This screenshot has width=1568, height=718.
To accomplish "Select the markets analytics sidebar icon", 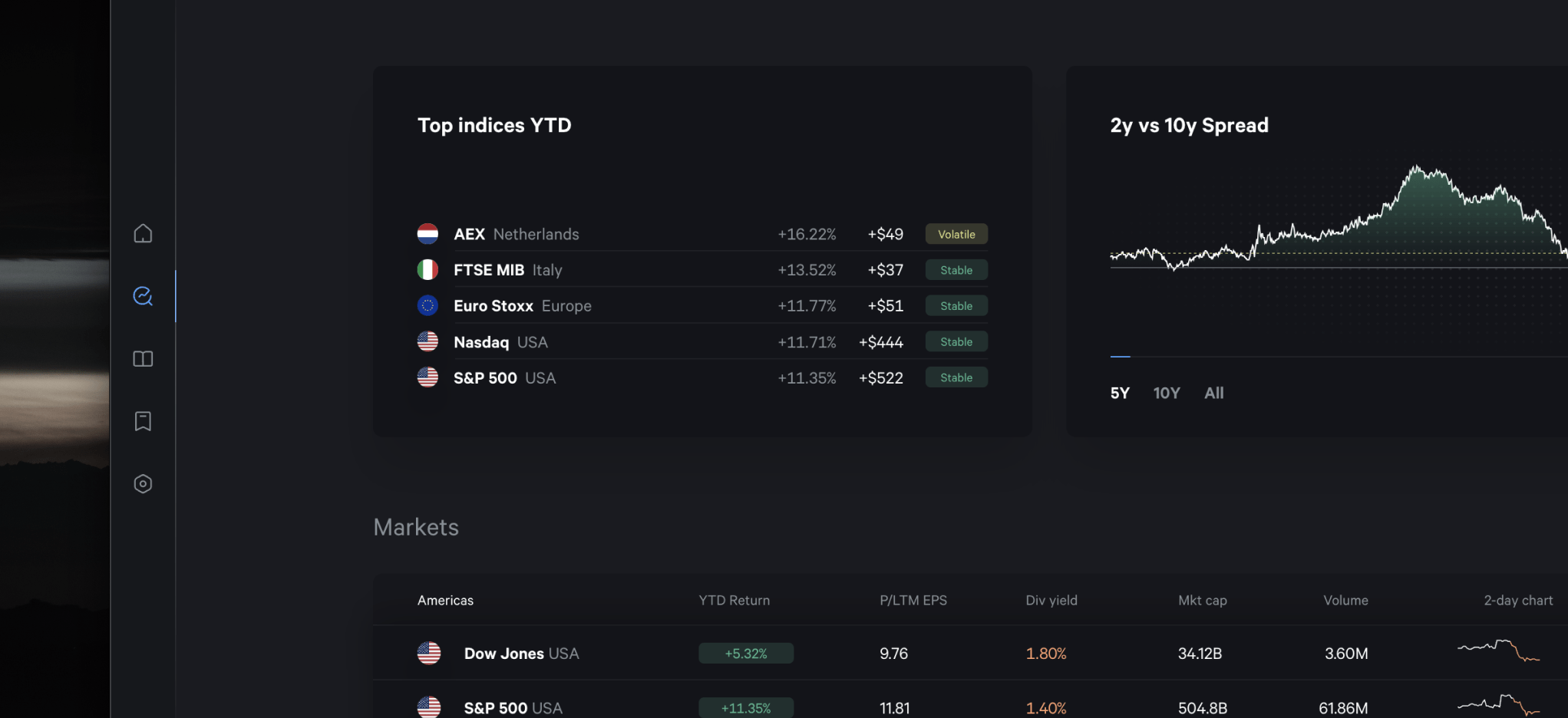I will click(x=143, y=296).
